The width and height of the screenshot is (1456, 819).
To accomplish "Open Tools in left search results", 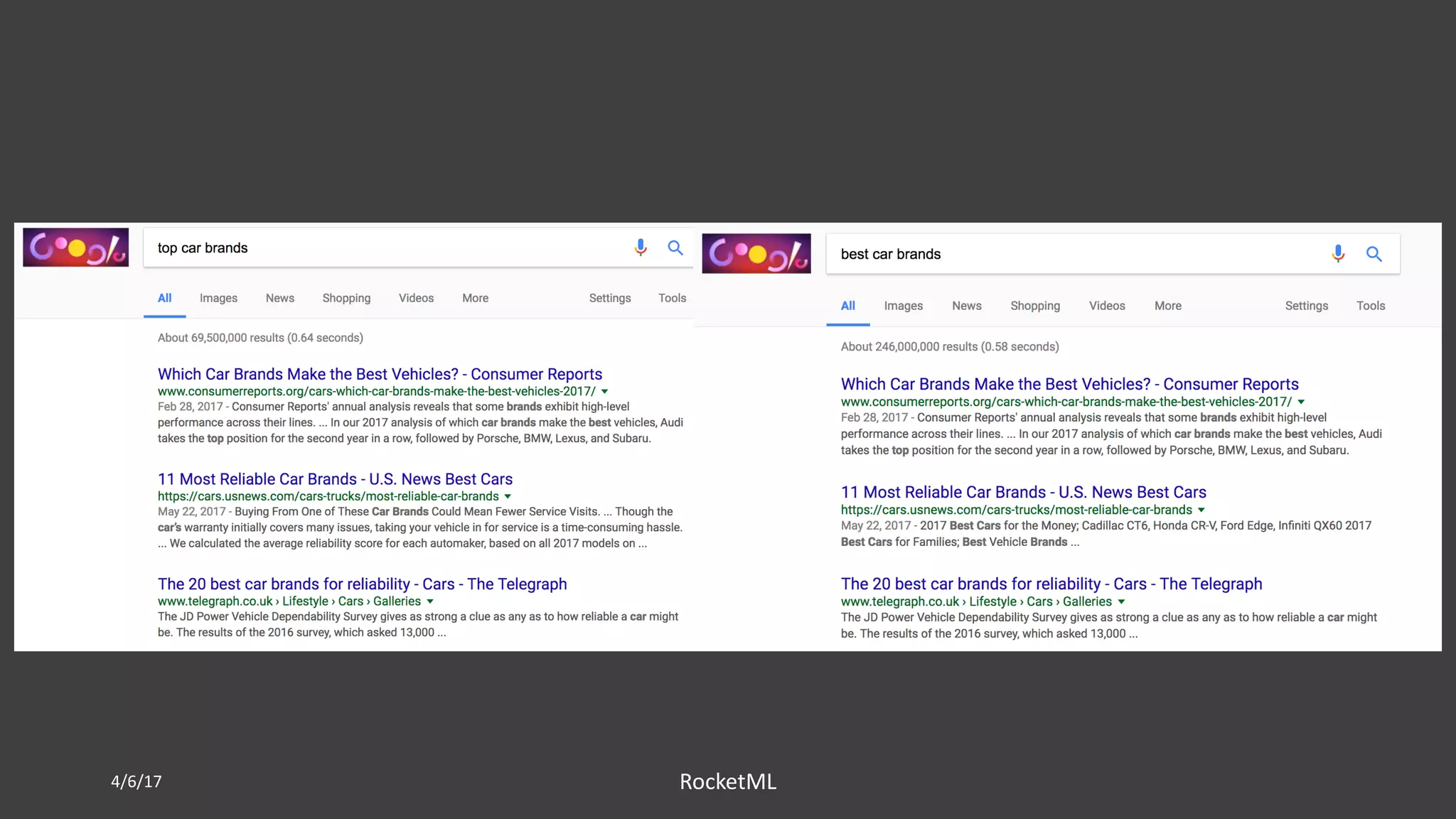I will [x=672, y=298].
